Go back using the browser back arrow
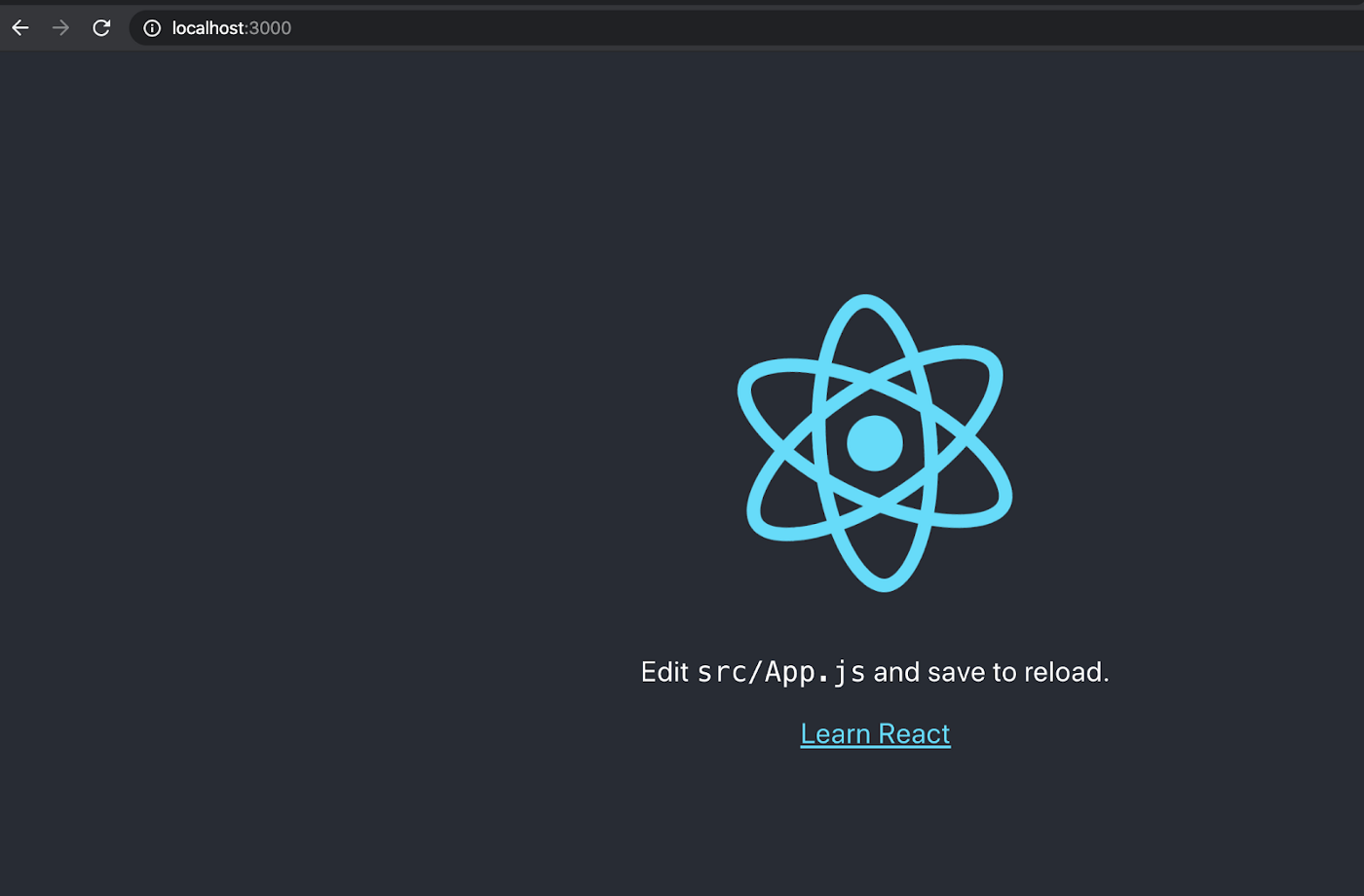Image resolution: width=1364 pixels, height=896 pixels. coord(20,28)
